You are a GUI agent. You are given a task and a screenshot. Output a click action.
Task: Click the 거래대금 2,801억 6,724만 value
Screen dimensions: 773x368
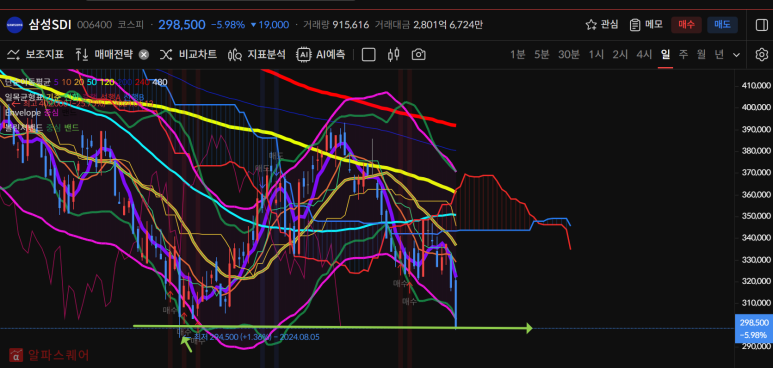pos(428,25)
